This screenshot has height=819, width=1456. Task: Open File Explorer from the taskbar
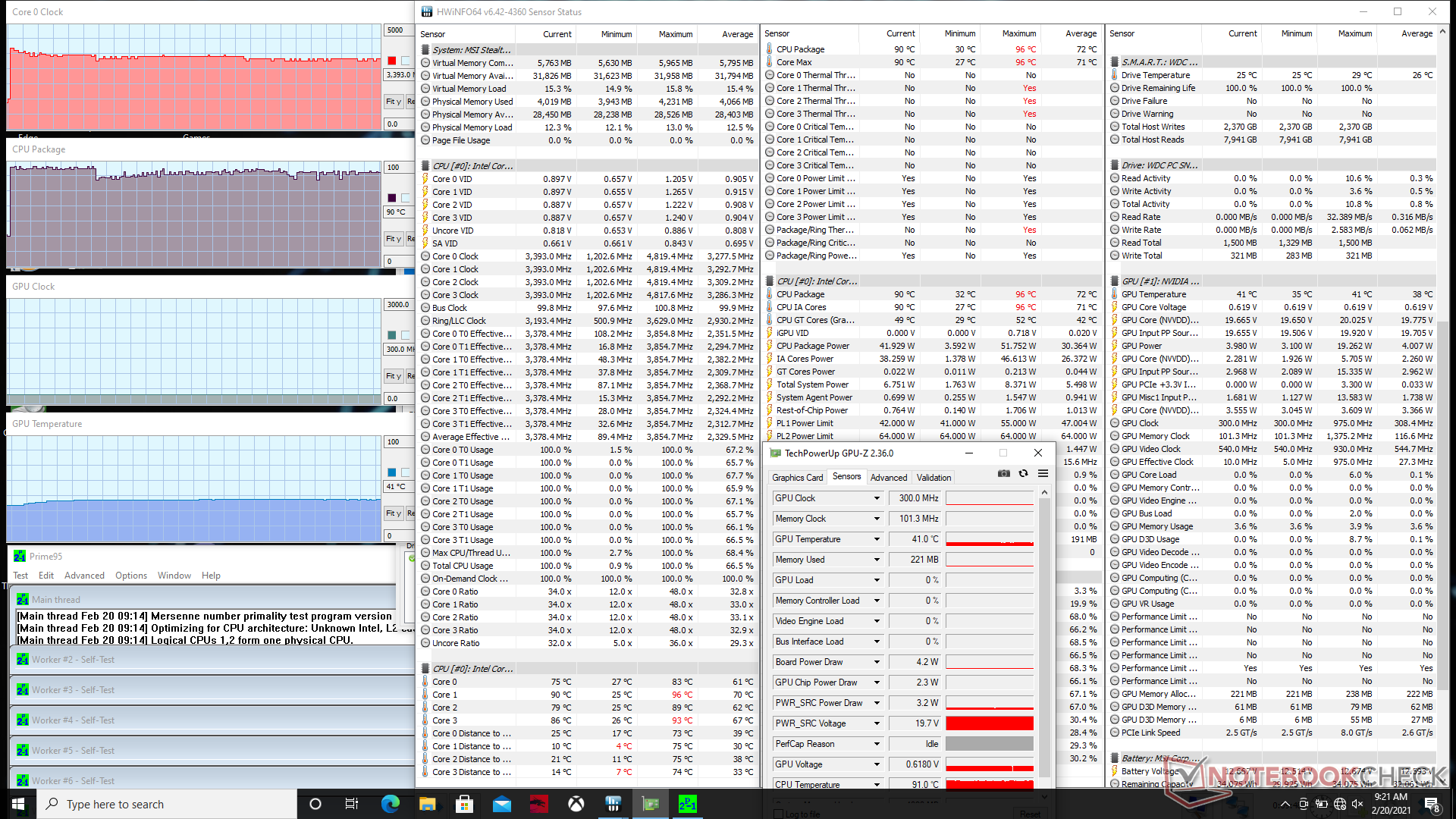click(428, 804)
